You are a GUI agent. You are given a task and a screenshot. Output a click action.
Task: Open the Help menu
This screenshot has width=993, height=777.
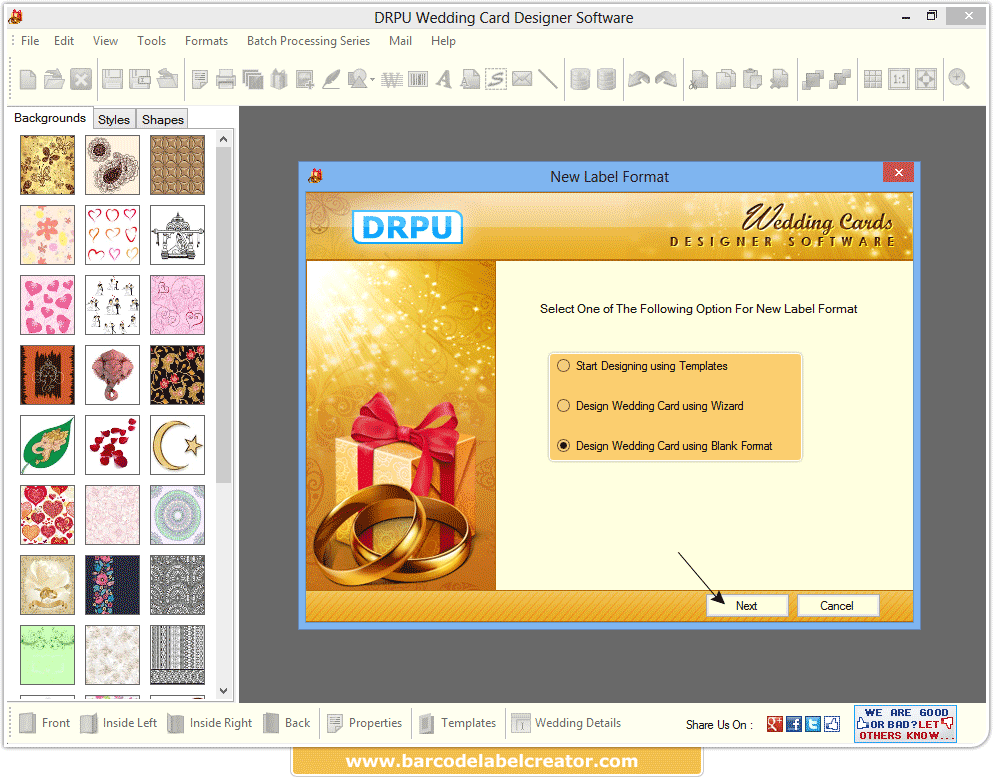pos(443,41)
